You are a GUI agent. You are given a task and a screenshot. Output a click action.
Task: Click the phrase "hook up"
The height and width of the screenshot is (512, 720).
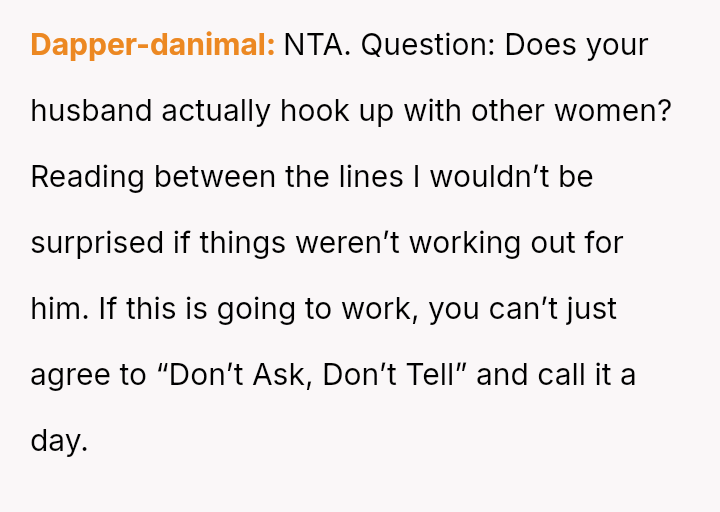[337, 111]
